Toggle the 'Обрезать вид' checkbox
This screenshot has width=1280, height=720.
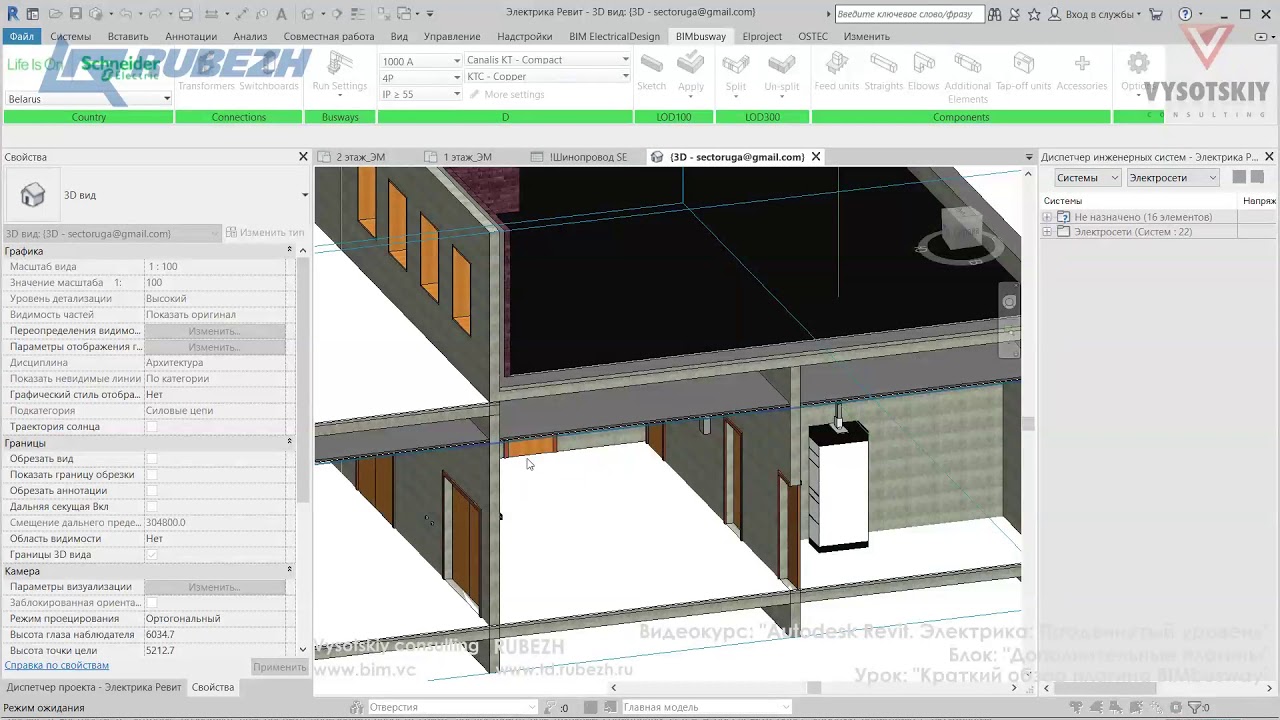click(152, 459)
